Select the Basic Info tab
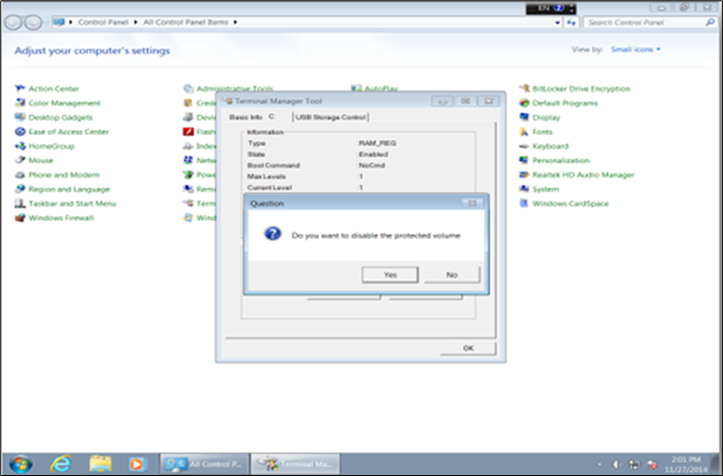Screen dimensions: 723x476 point(245,117)
